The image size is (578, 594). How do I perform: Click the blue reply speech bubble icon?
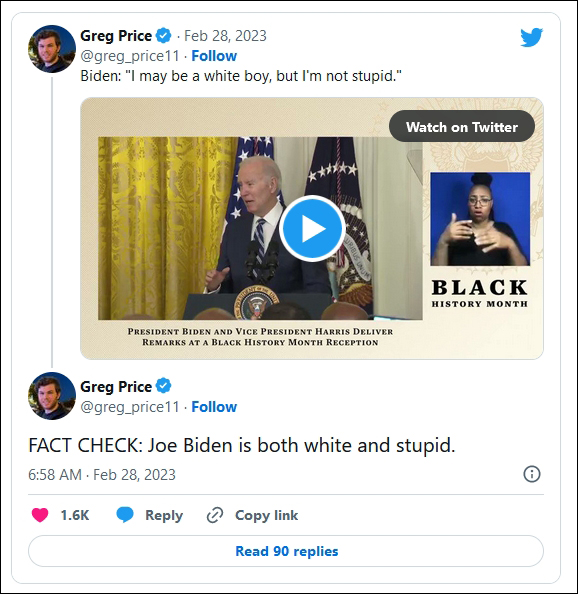tap(125, 515)
